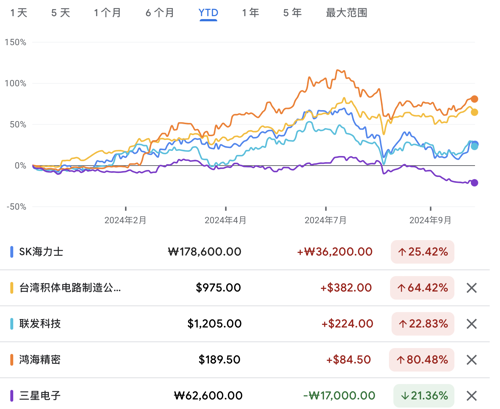Click the 2024年2月 axis label
The width and height of the screenshot is (500, 409).
(125, 220)
